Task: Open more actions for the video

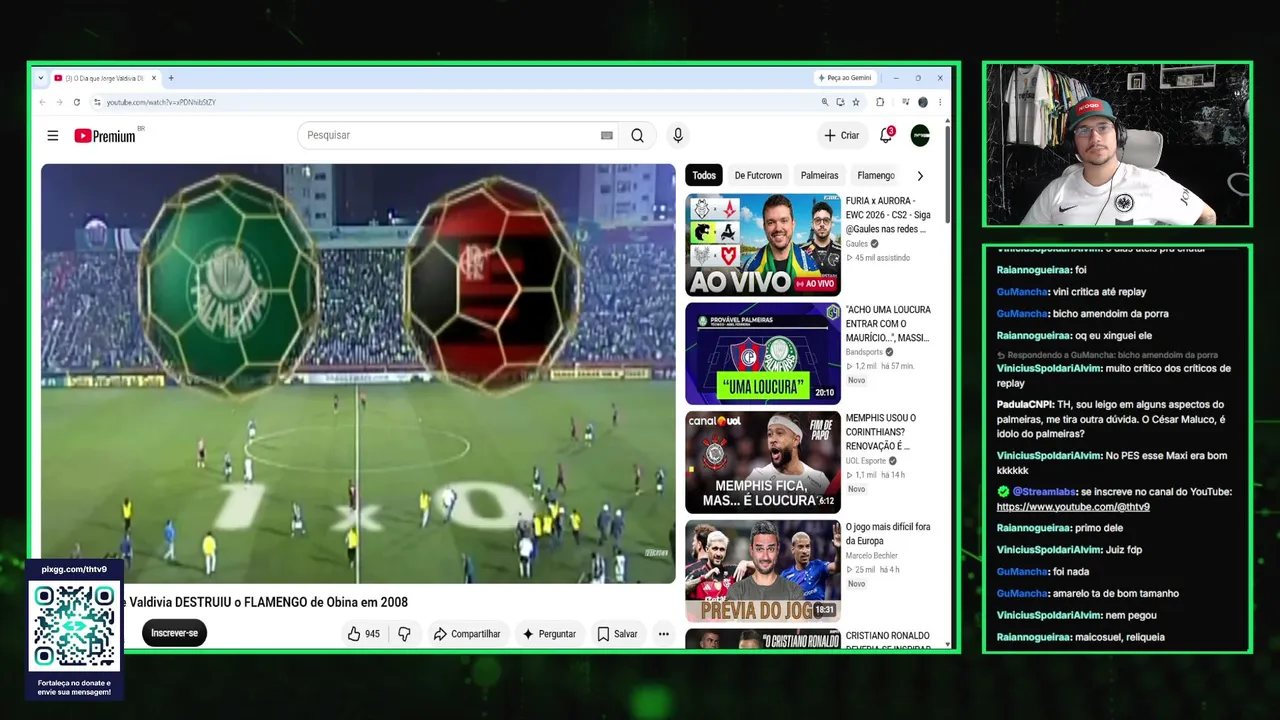Action: coord(663,634)
